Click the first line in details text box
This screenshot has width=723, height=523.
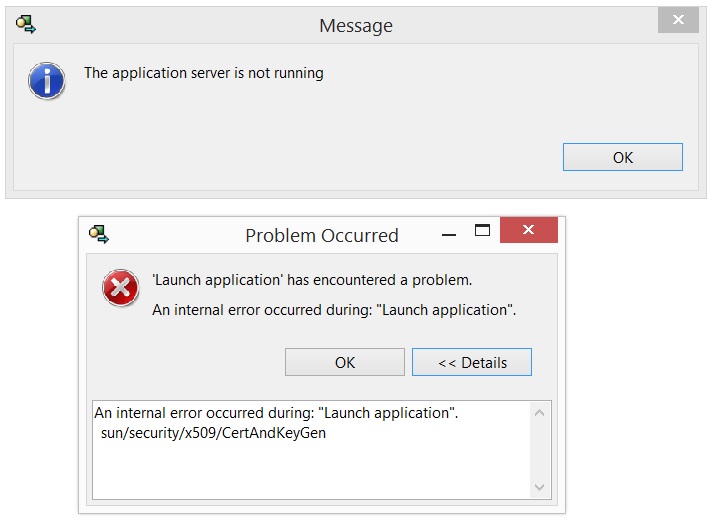[275, 413]
